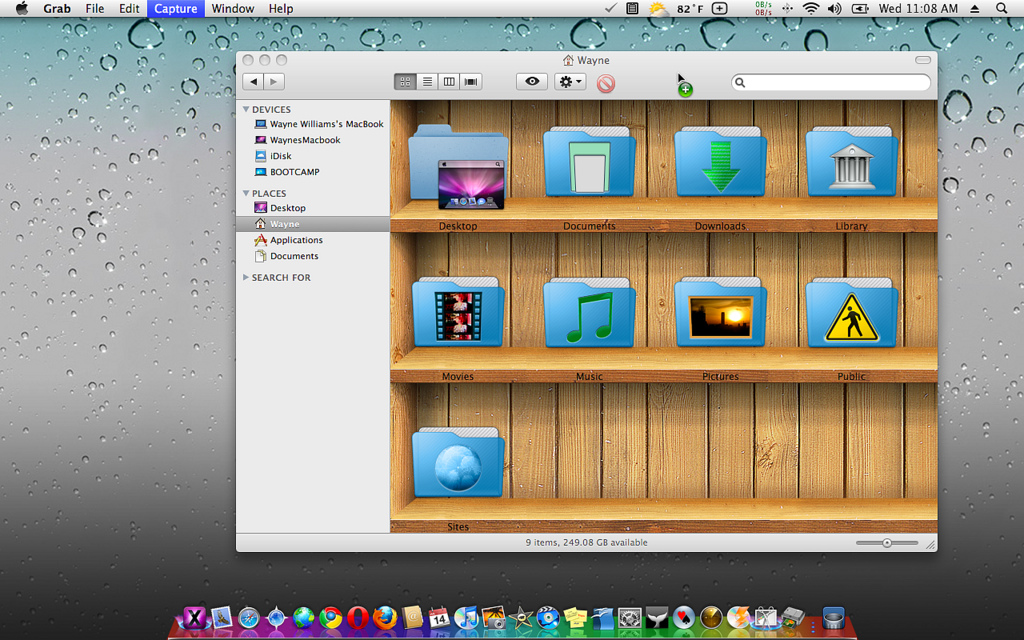Go forward with the right arrow button
The image size is (1024, 640).
[274, 82]
